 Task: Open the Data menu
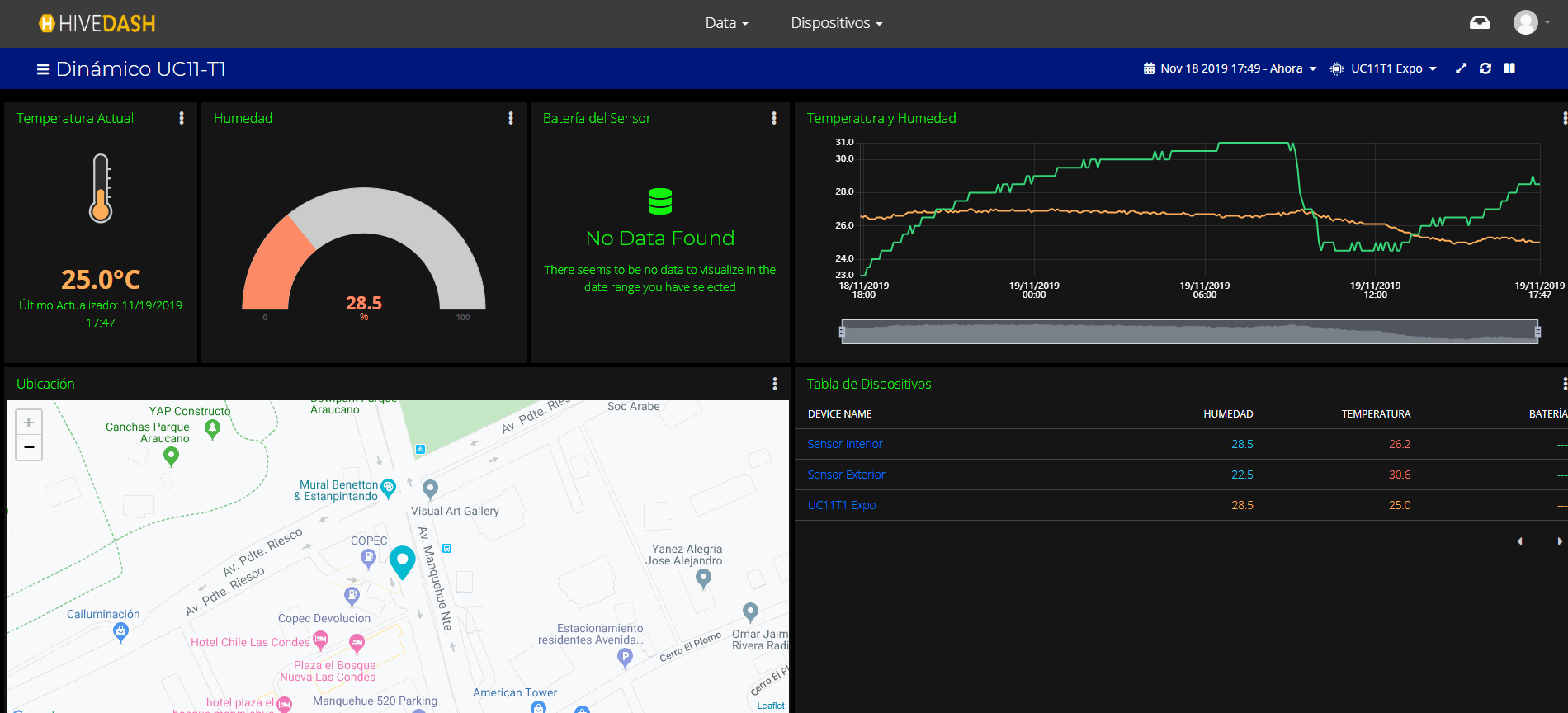[726, 23]
